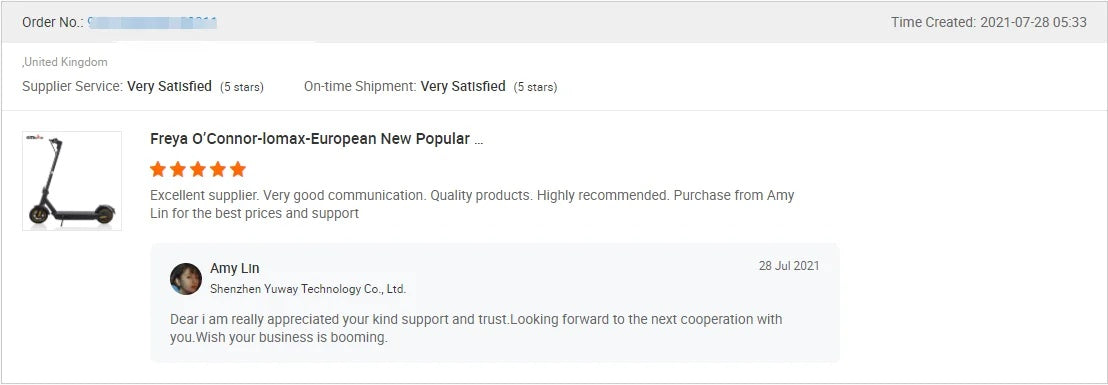1108x385 pixels.
Task: Open Shenzhen Yuway Technology Co., Ltd. company link
Action: pyautogui.click(x=308, y=289)
